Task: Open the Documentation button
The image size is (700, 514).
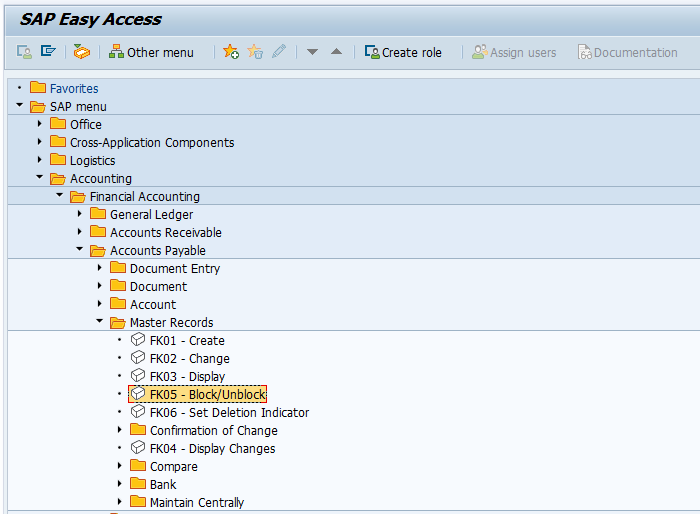Action: [x=627, y=52]
